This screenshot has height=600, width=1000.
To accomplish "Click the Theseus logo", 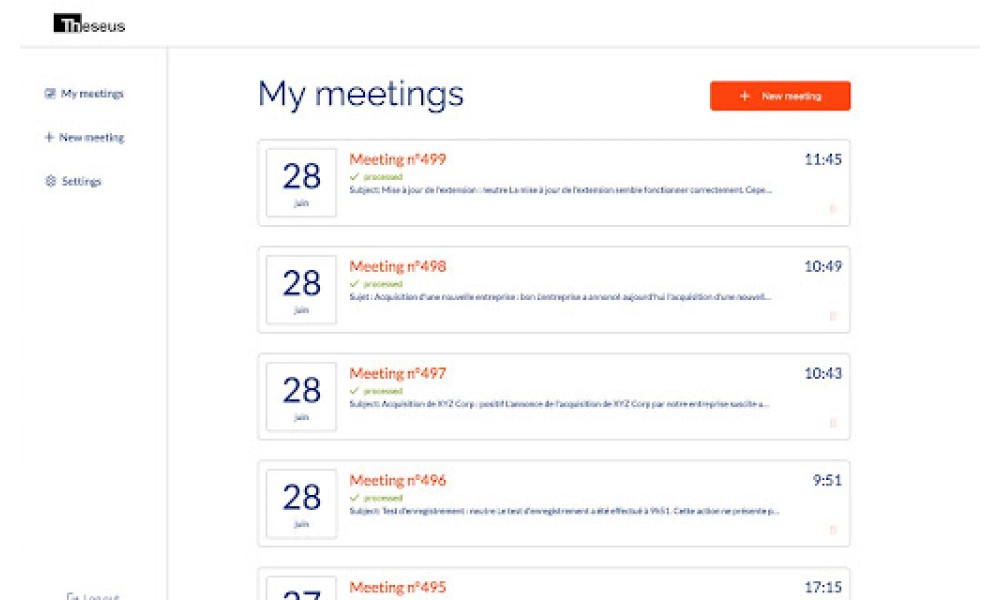I will click(89, 24).
